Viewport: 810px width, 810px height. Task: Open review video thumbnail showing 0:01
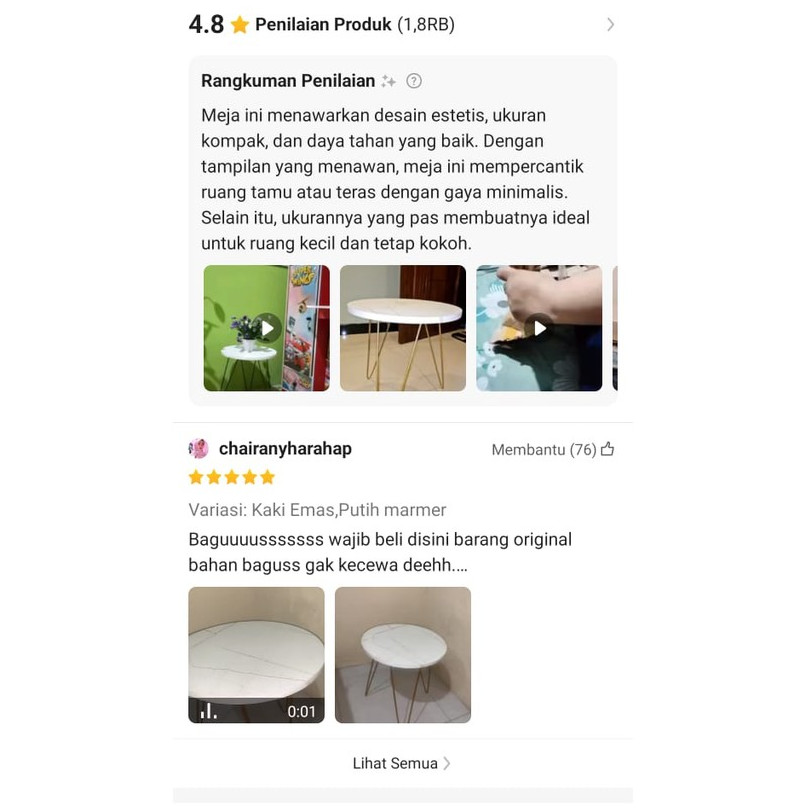[256, 655]
